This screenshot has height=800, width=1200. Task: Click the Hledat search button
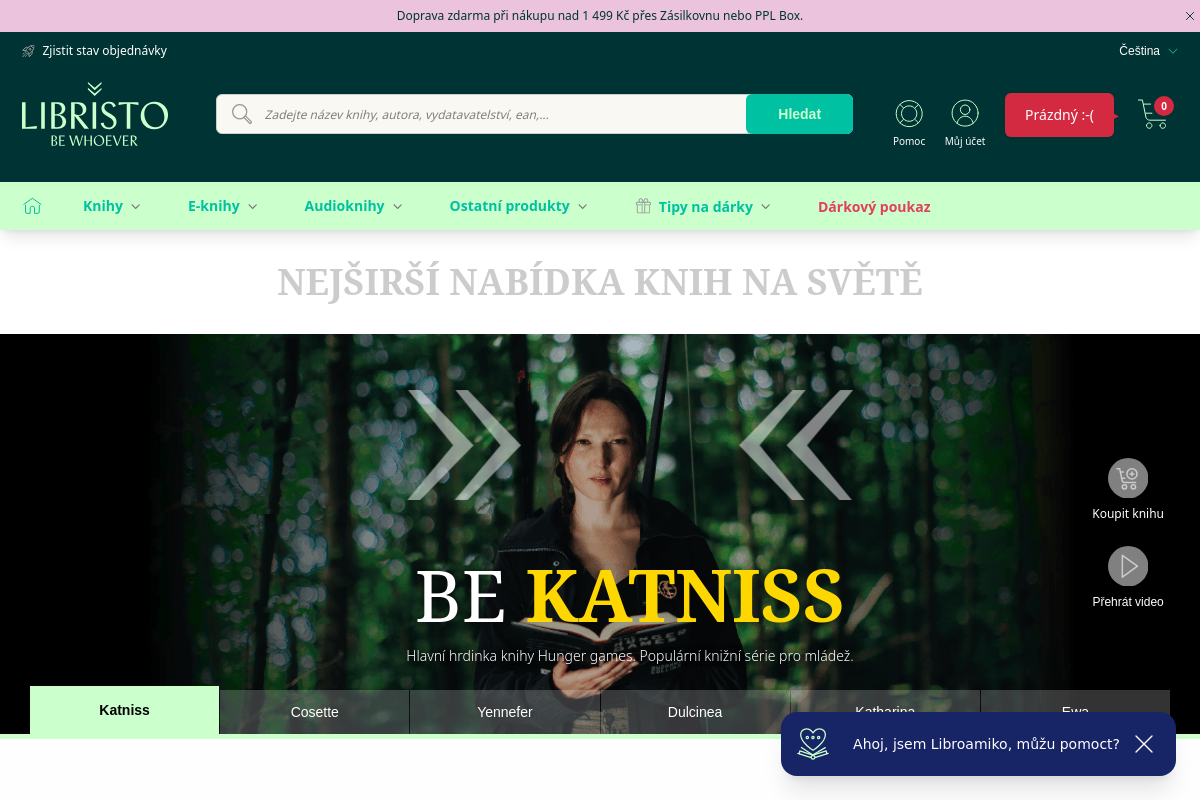799,114
